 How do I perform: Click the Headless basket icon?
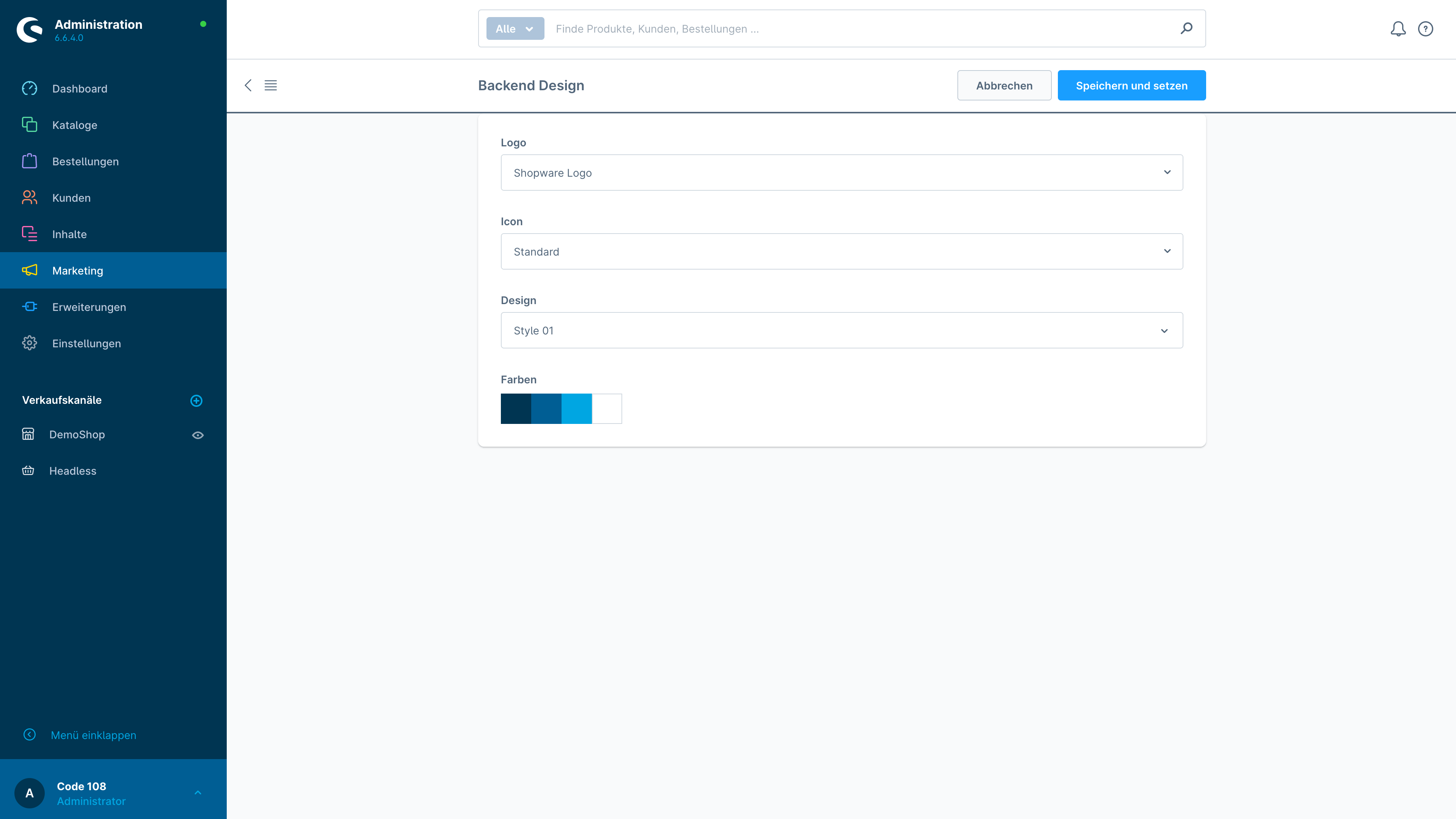(28, 471)
